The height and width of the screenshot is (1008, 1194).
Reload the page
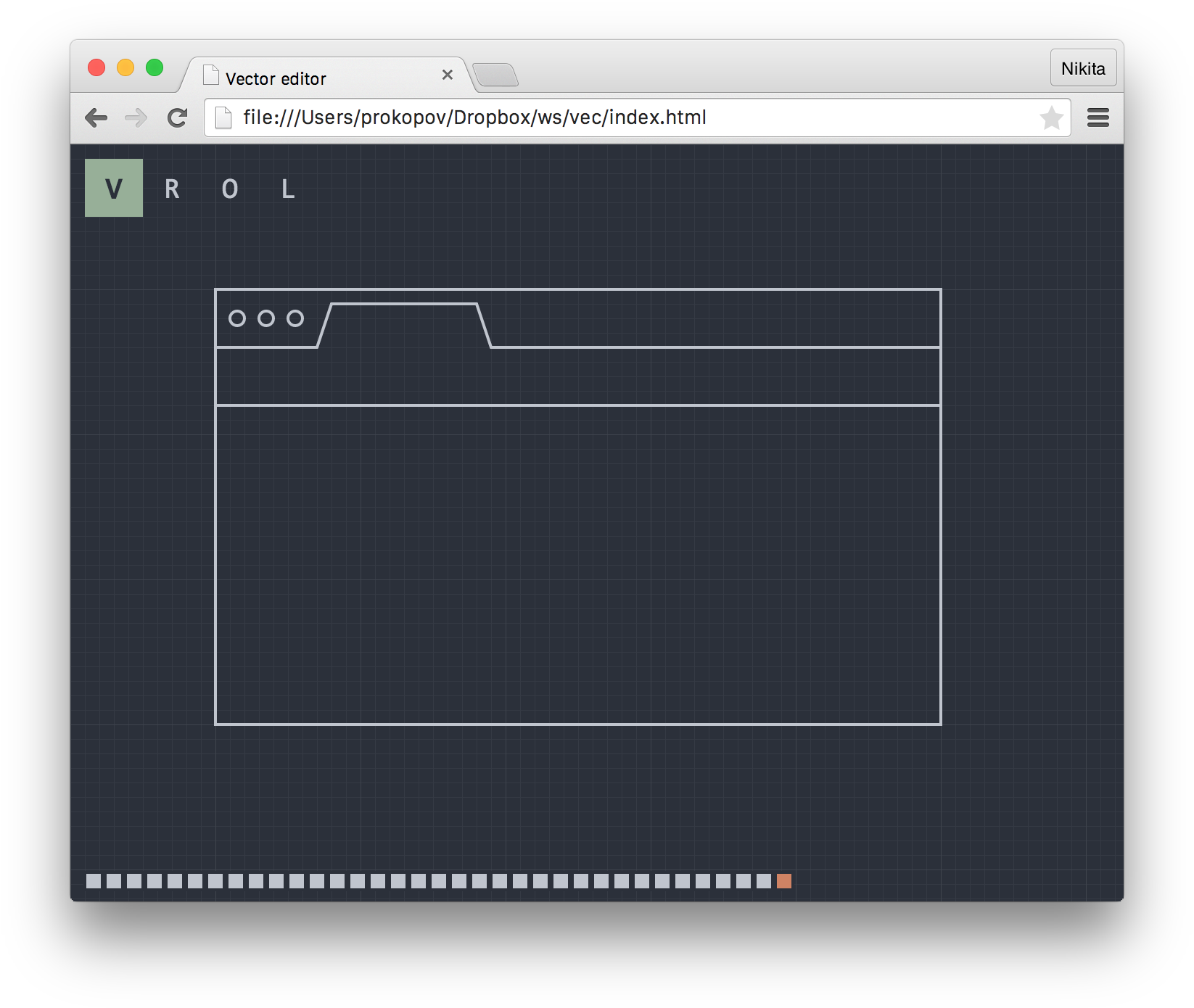[x=177, y=117]
